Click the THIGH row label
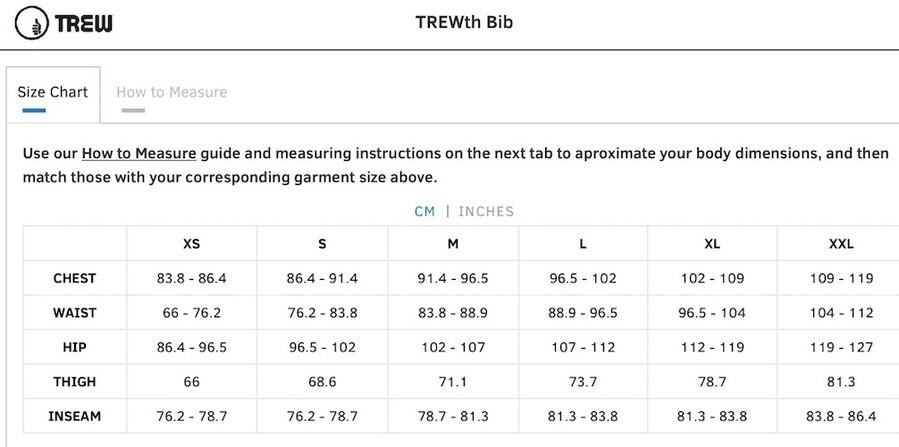This screenshot has width=899, height=447. 75,382
